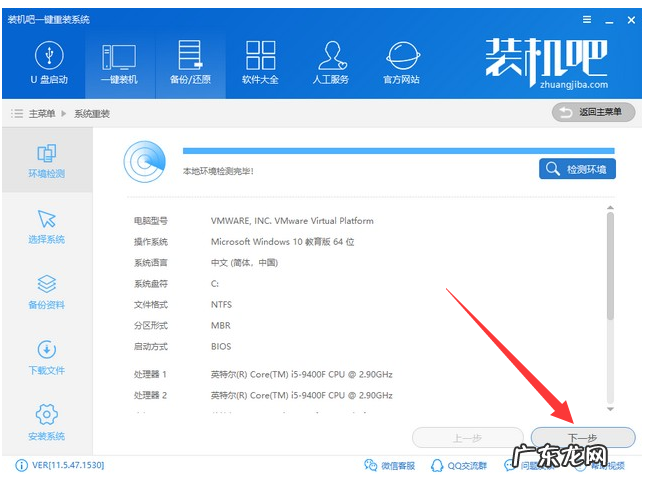Viewport: 646px width, 485px height.
Task: Click the VMware Virtual Platform model text
Action: [x=292, y=221]
